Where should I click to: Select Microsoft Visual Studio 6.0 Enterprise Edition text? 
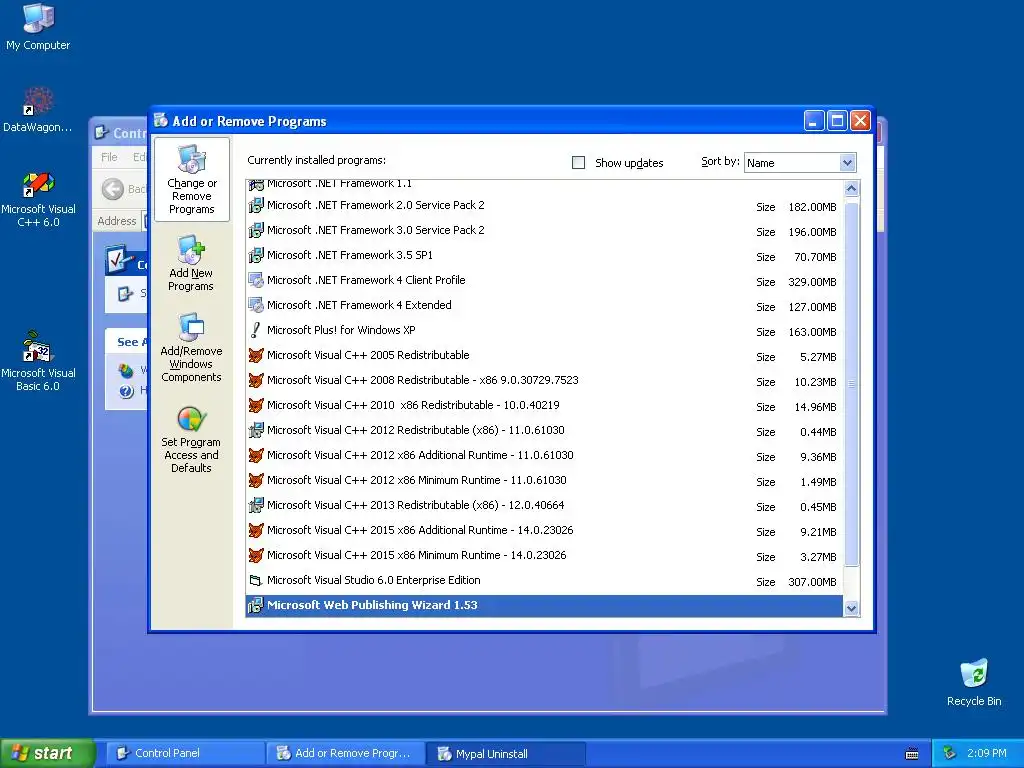[x=374, y=580]
